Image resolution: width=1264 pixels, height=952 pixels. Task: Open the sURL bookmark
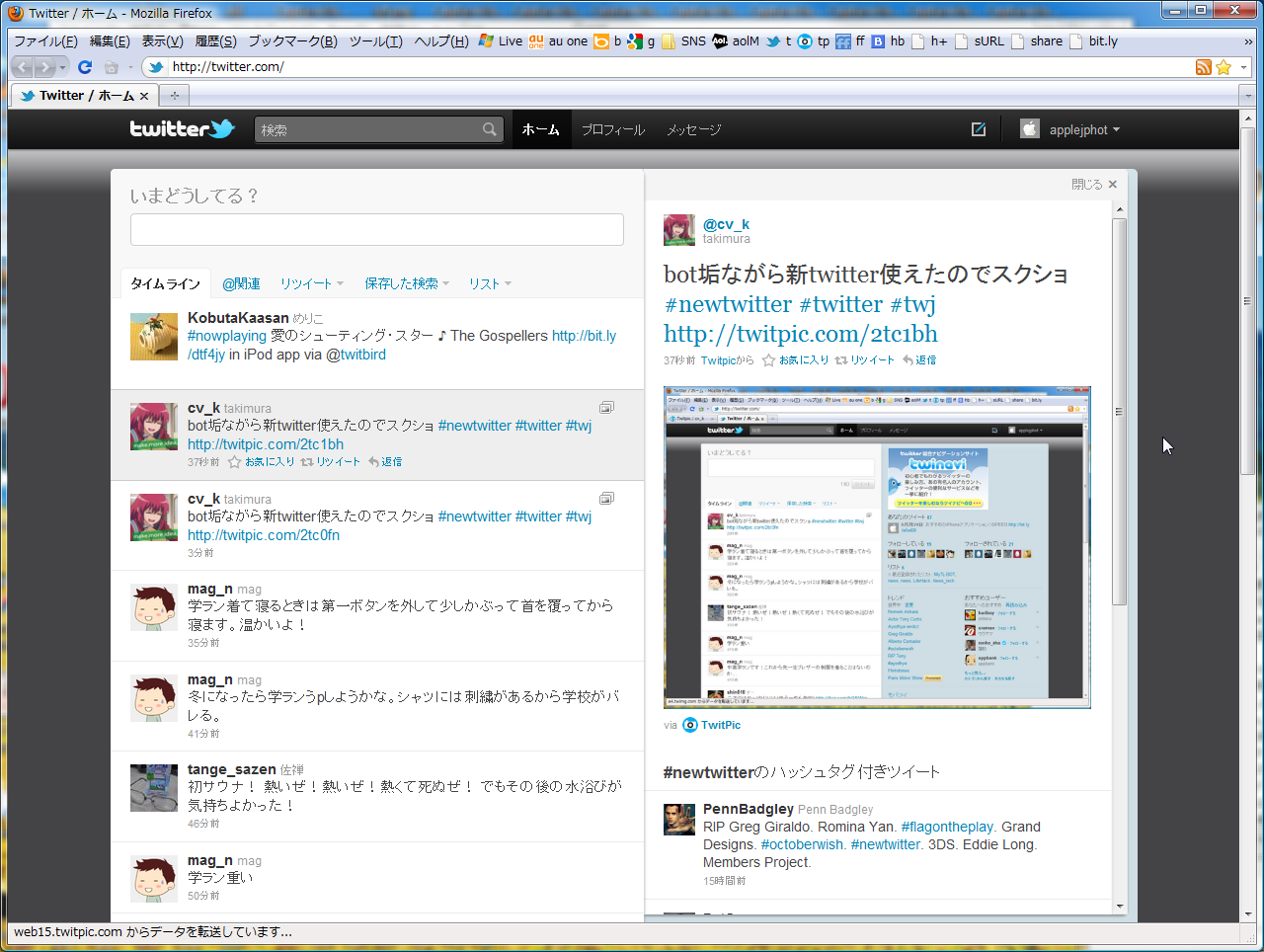(980, 41)
